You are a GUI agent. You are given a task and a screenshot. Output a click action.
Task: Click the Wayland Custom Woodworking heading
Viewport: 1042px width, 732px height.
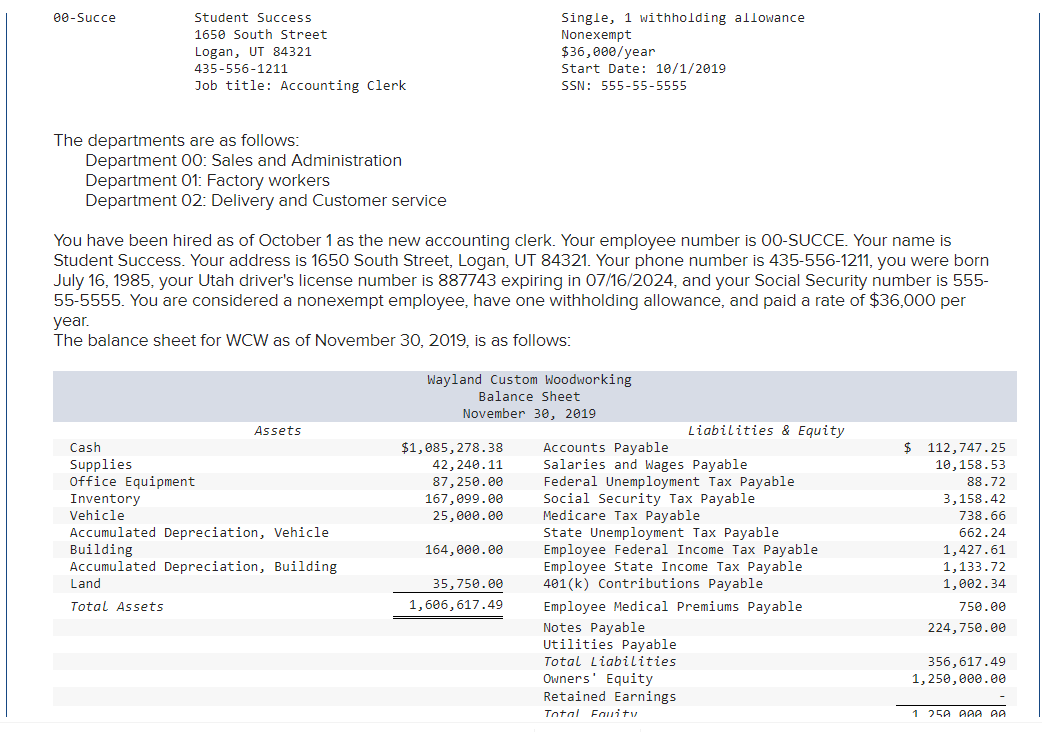529,380
